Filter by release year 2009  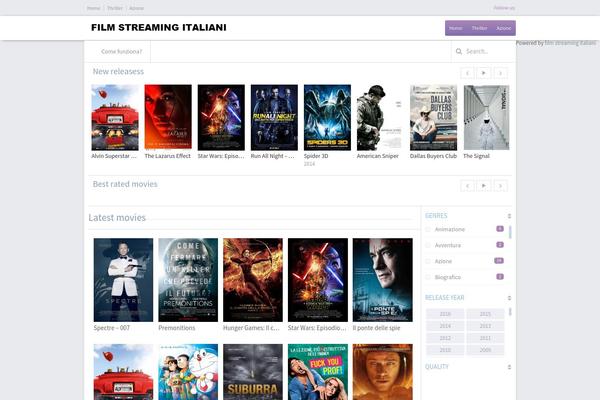click(485, 350)
